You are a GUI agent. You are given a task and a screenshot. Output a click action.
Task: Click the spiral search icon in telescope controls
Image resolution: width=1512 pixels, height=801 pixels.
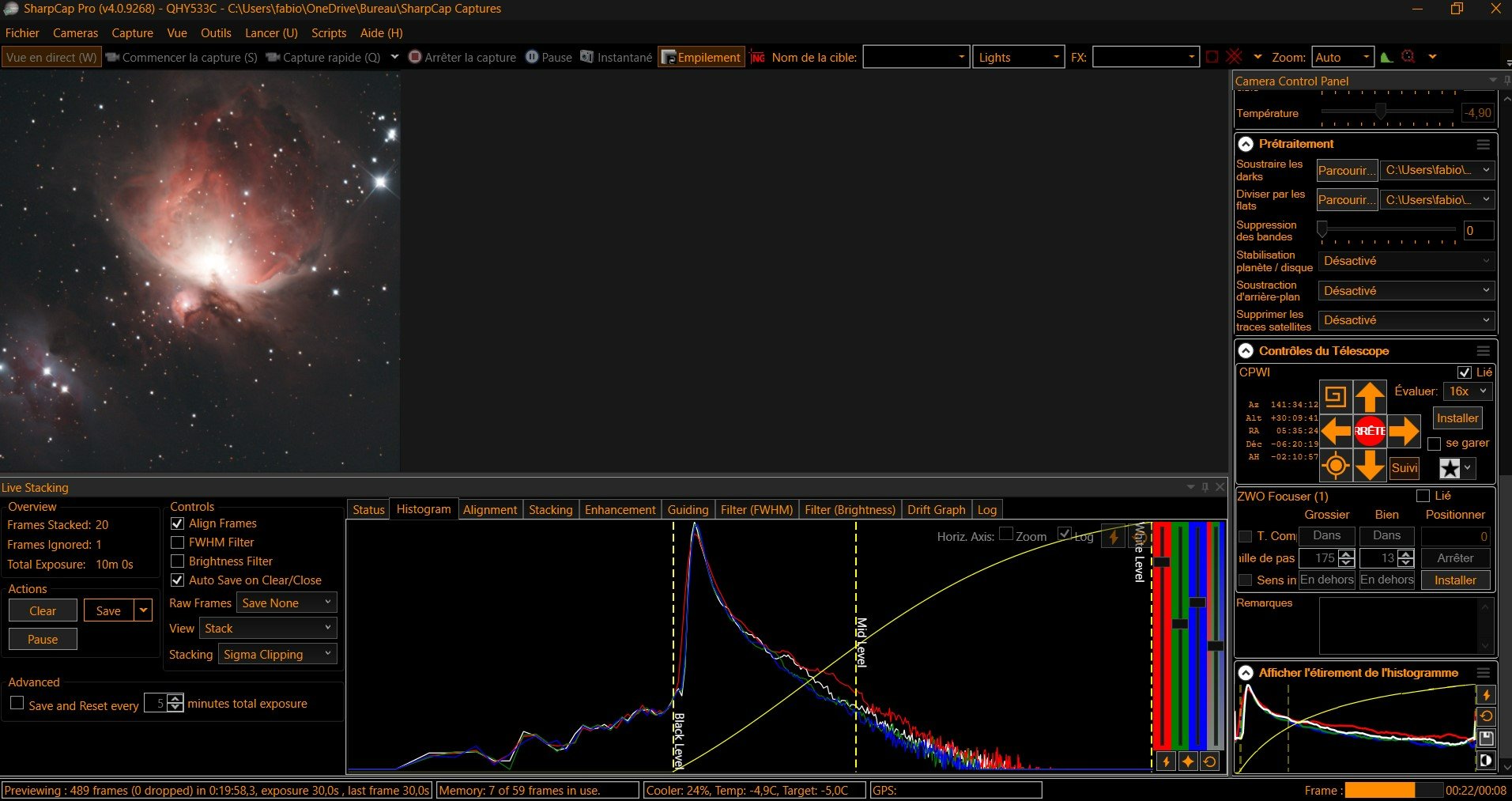[1335, 396]
